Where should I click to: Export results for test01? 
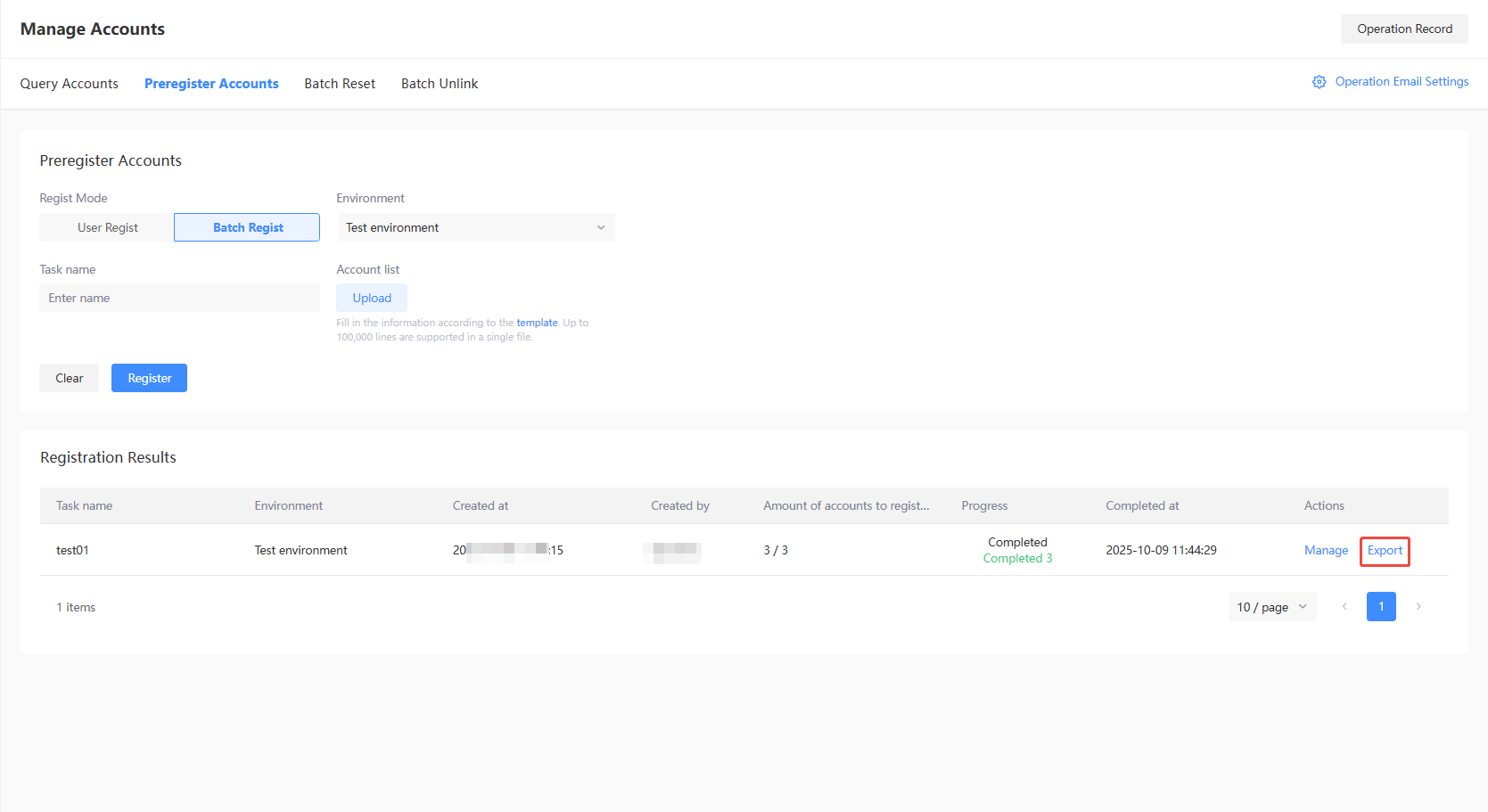pyautogui.click(x=1385, y=551)
